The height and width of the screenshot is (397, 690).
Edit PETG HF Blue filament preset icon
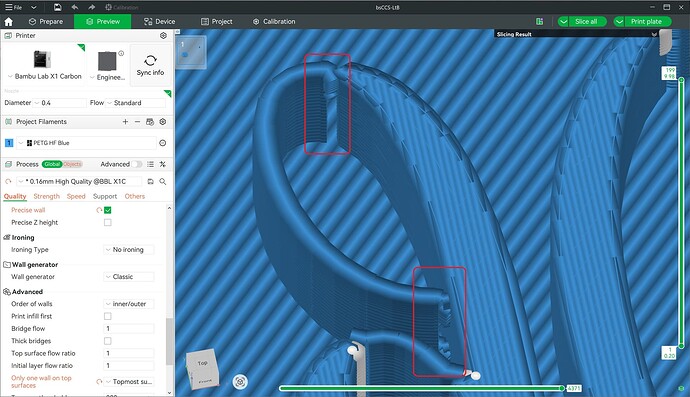[x=162, y=143]
